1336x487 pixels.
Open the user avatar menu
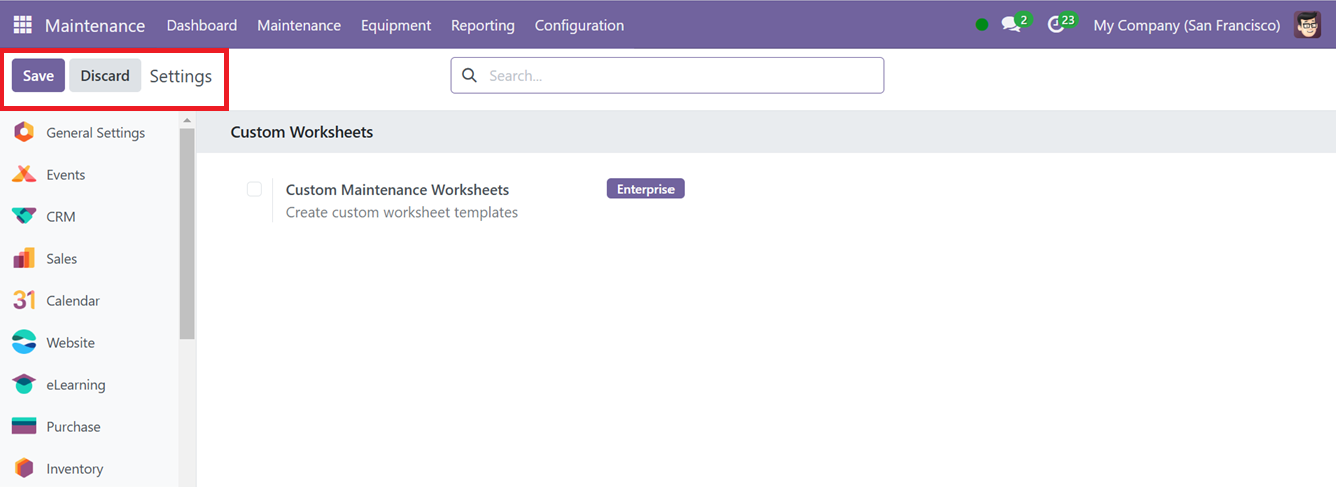tap(1308, 25)
